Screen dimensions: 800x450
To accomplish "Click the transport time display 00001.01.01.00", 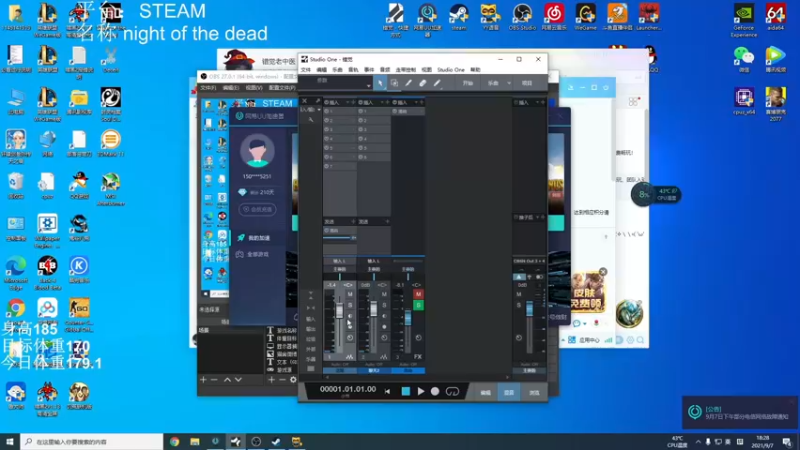I will 347,389.
